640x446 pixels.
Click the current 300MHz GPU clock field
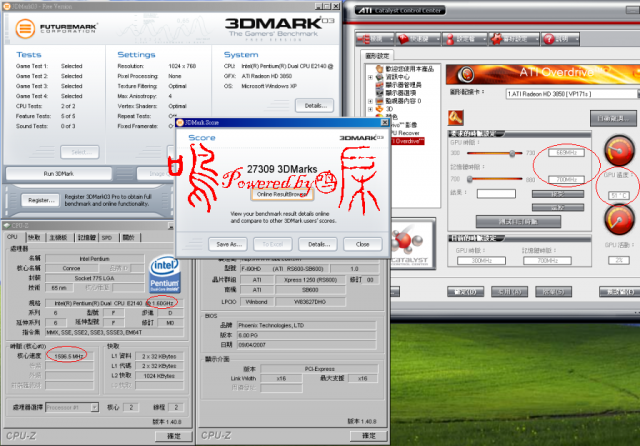pyautogui.click(x=481, y=260)
